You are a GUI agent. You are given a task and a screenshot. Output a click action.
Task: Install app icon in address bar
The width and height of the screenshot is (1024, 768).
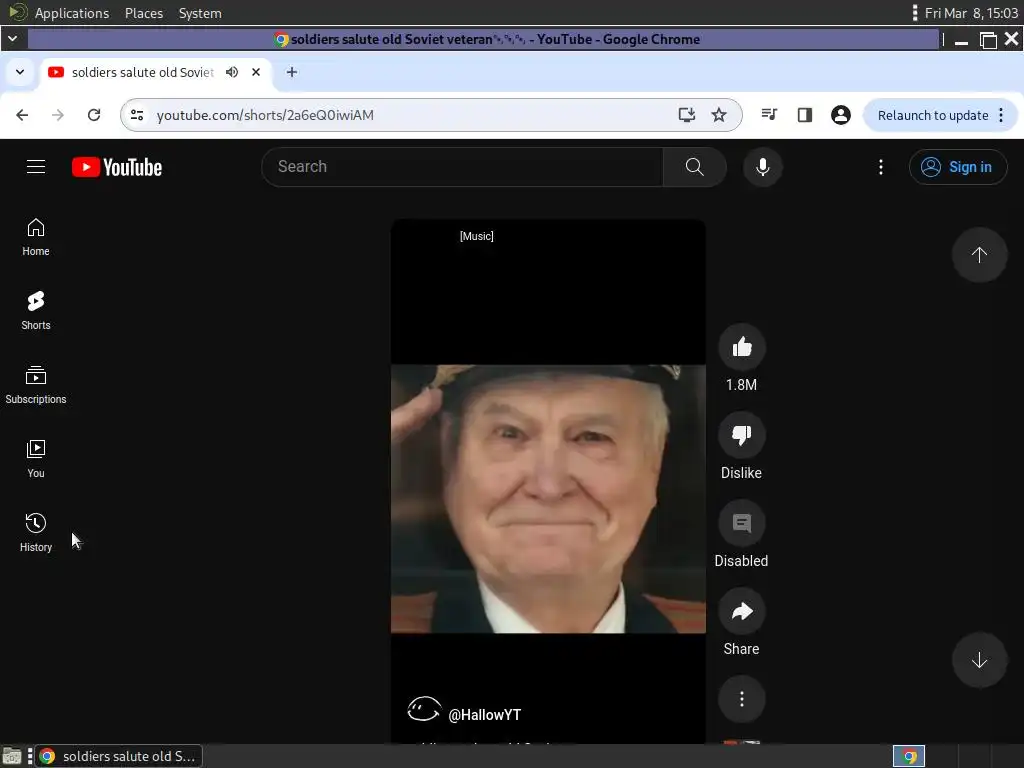coord(686,115)
